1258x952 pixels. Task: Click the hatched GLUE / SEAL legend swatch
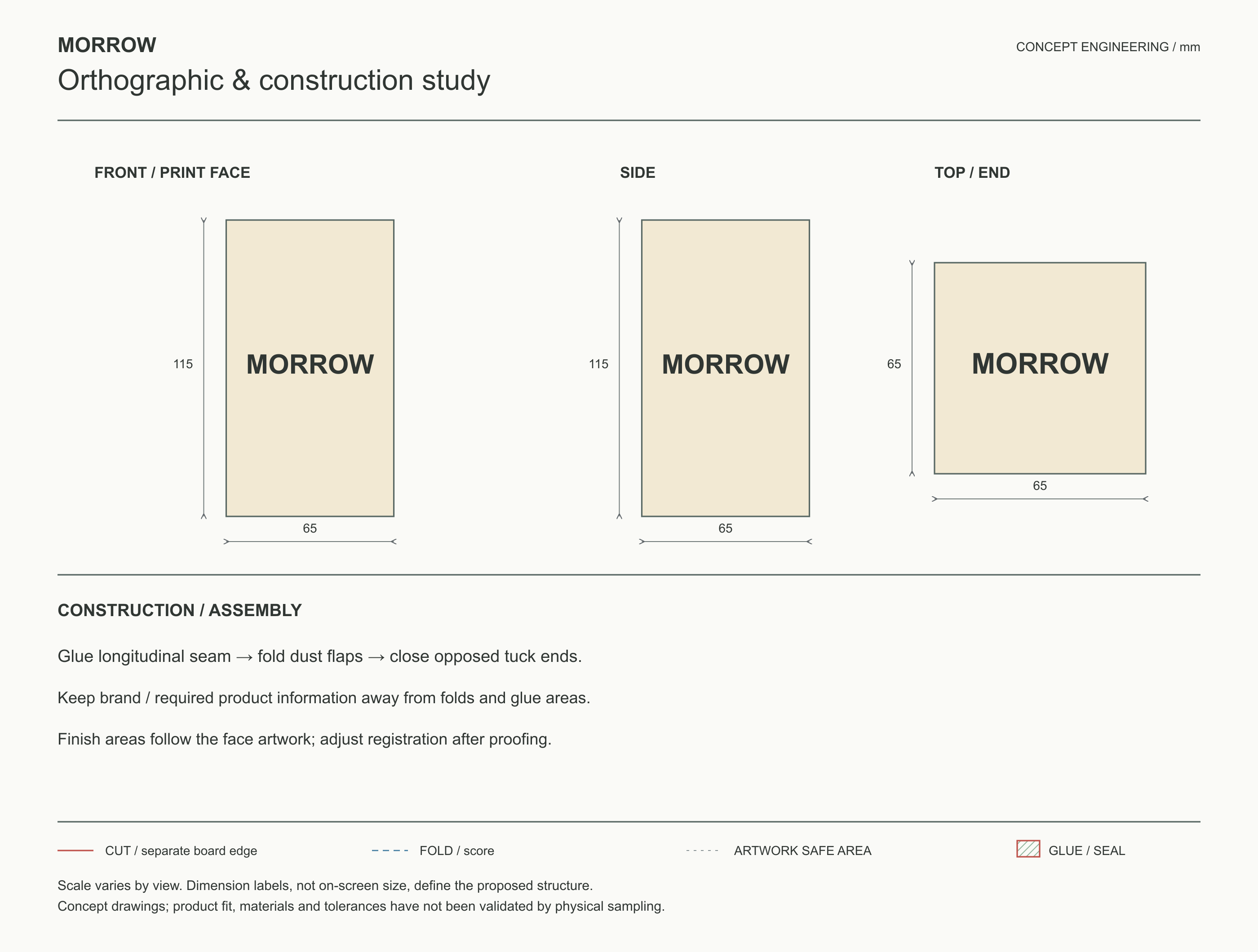pos(1028,849)
